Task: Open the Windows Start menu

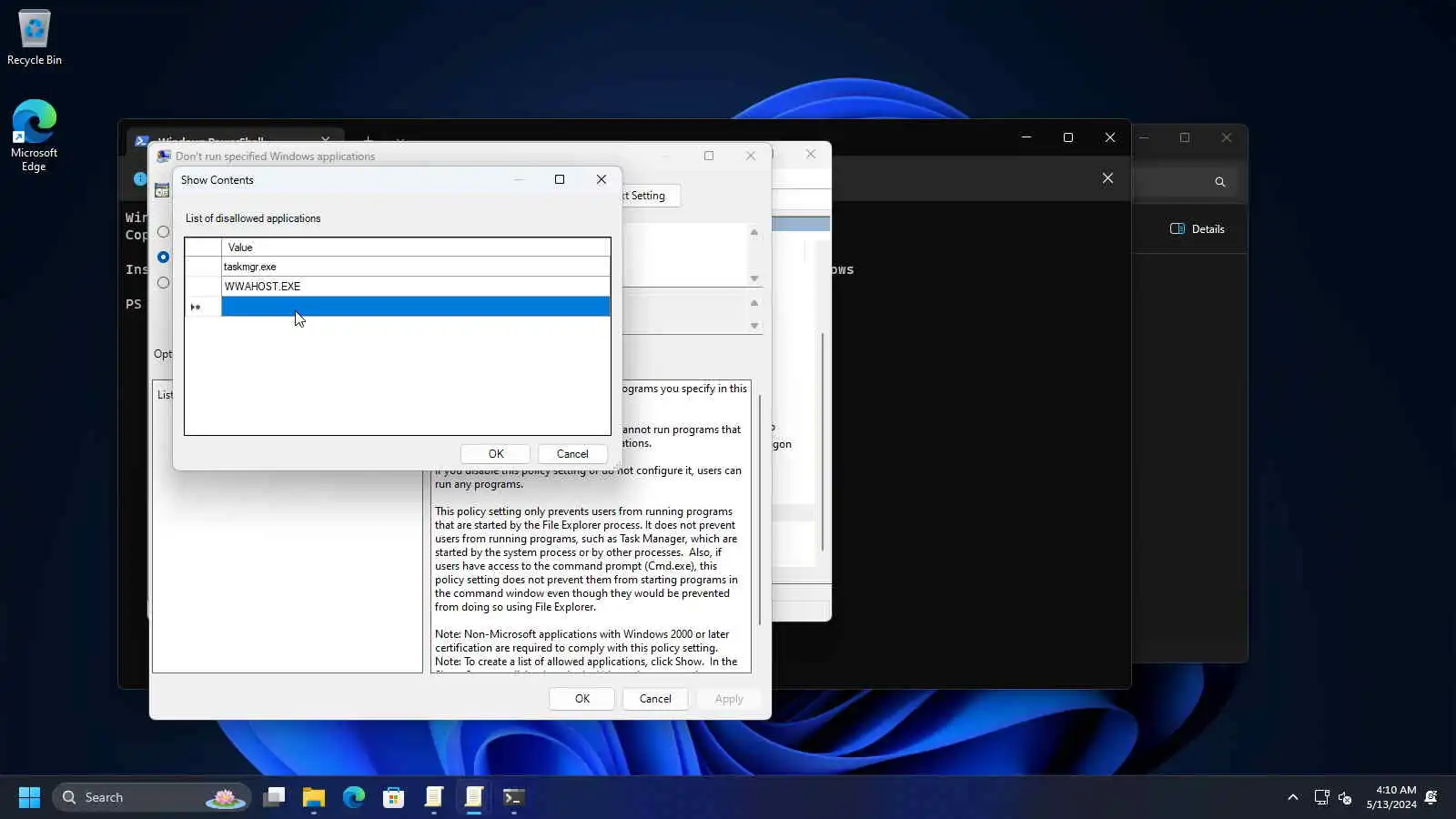Action: pos(29,797)
